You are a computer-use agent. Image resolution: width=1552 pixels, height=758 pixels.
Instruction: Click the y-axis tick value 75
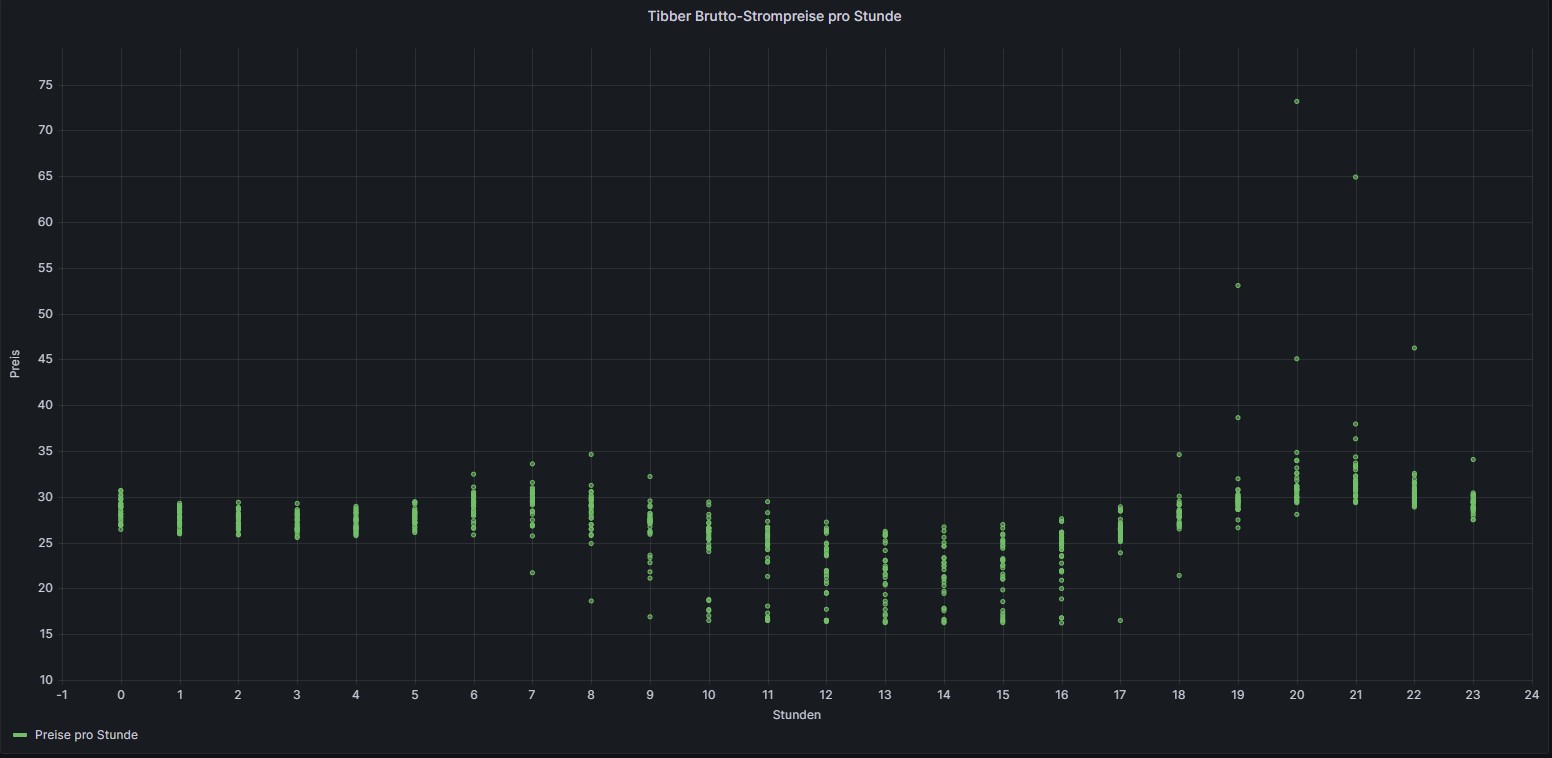coord(45,85)
